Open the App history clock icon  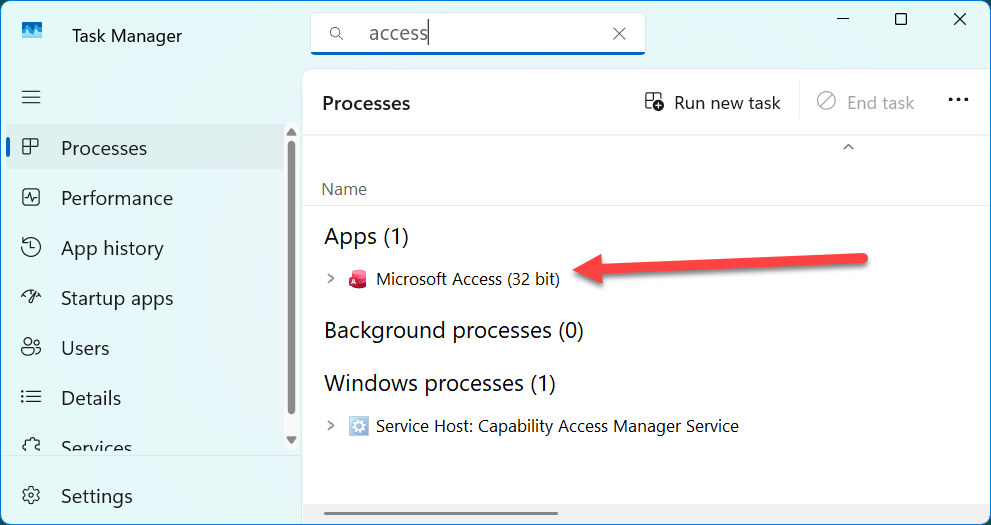coord(31,248)
